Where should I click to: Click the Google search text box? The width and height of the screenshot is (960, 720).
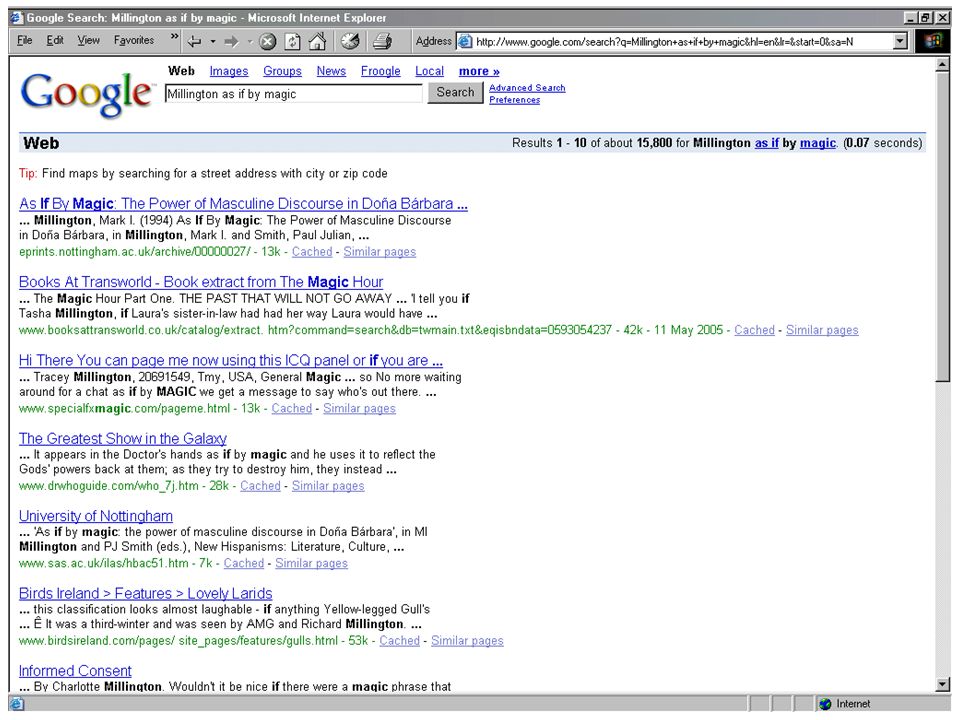293,94
